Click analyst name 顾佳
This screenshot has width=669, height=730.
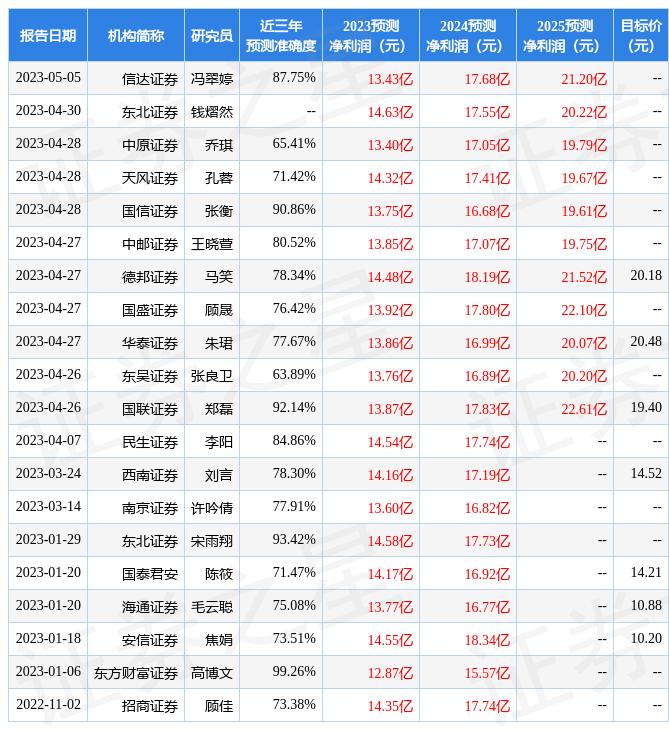[219, 707]
